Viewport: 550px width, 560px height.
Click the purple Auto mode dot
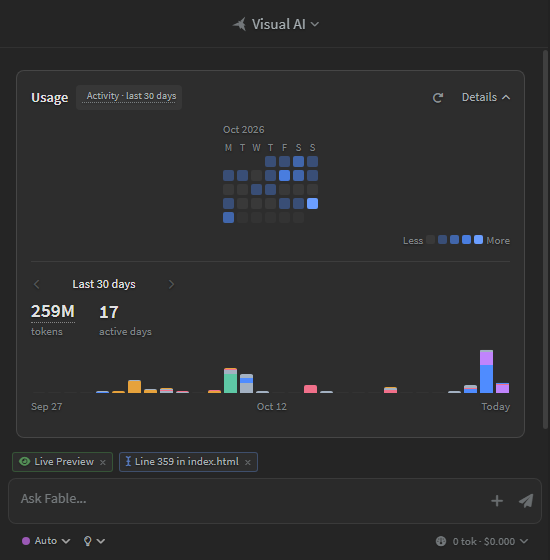[x=26, y=541]
